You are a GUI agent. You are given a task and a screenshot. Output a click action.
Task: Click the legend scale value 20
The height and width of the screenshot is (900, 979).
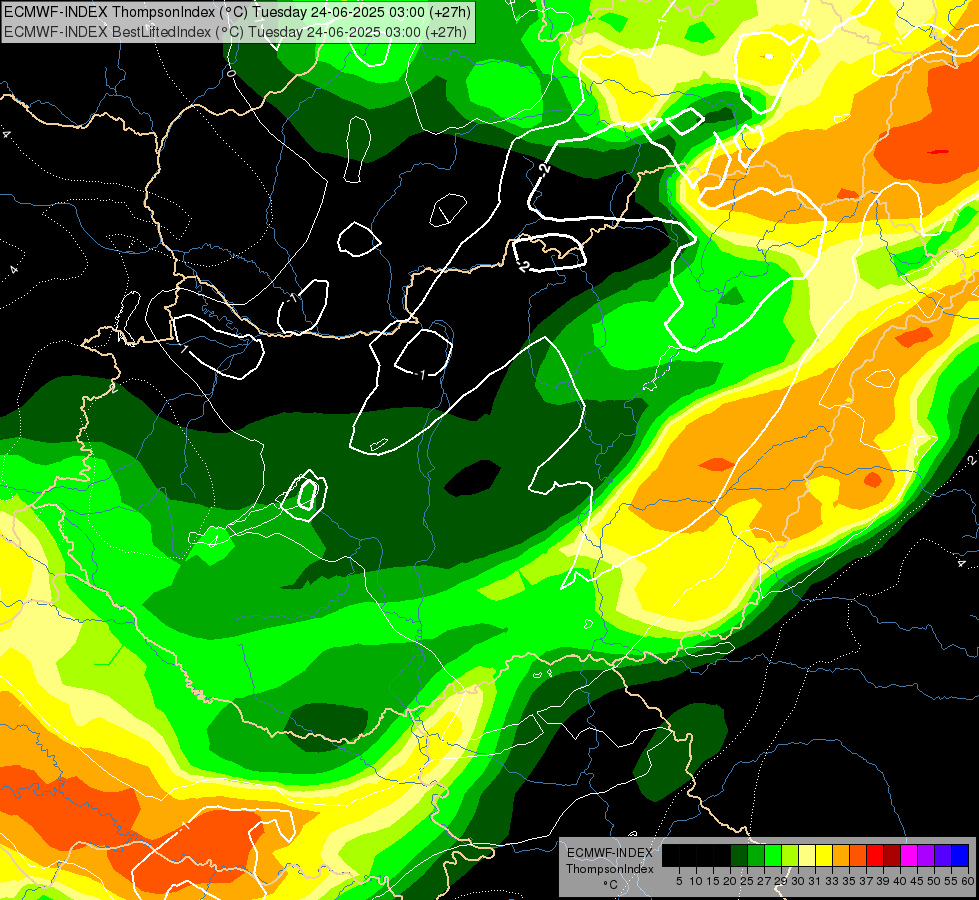coord(730,881)
